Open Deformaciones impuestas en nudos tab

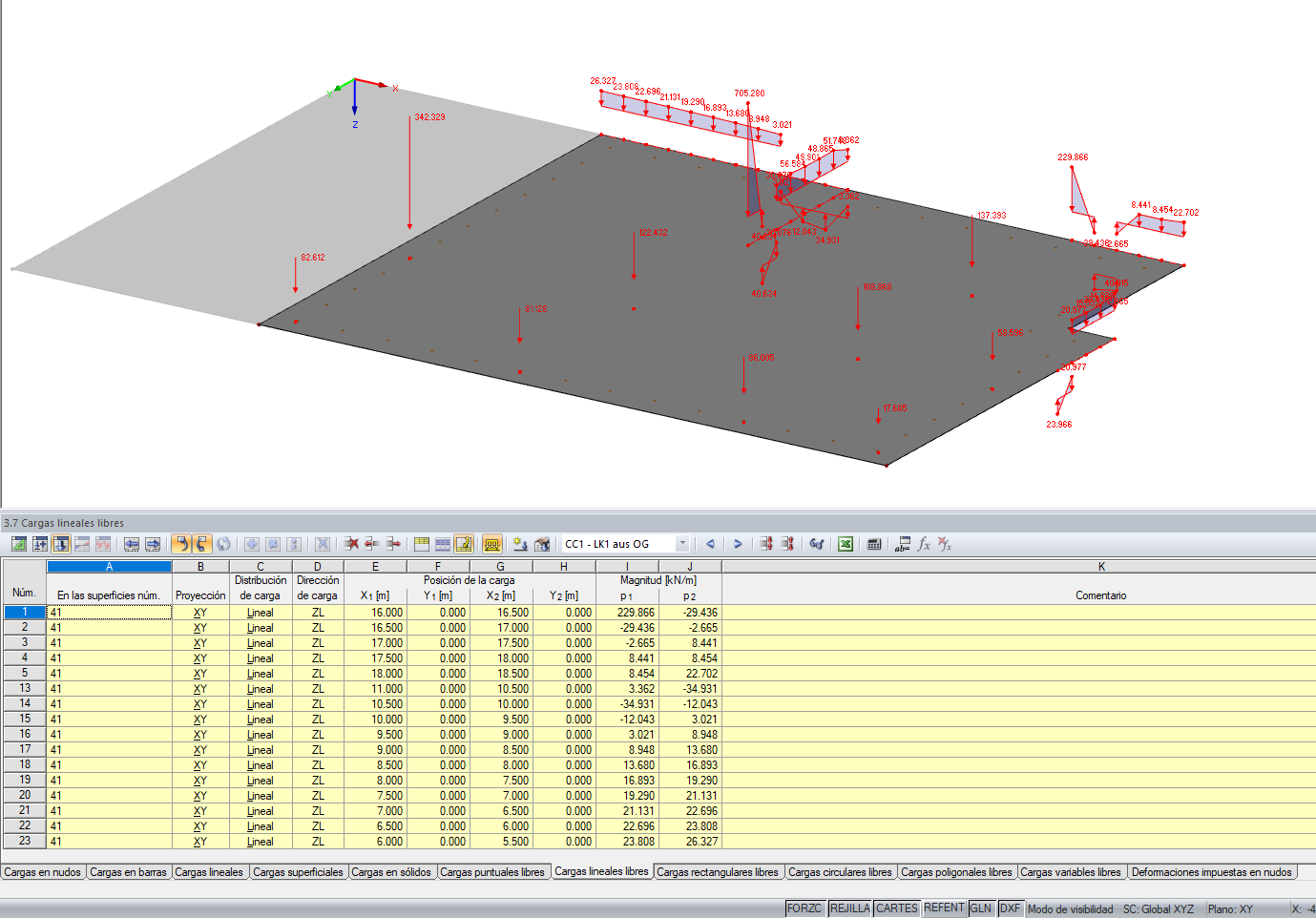[1212, 872]
